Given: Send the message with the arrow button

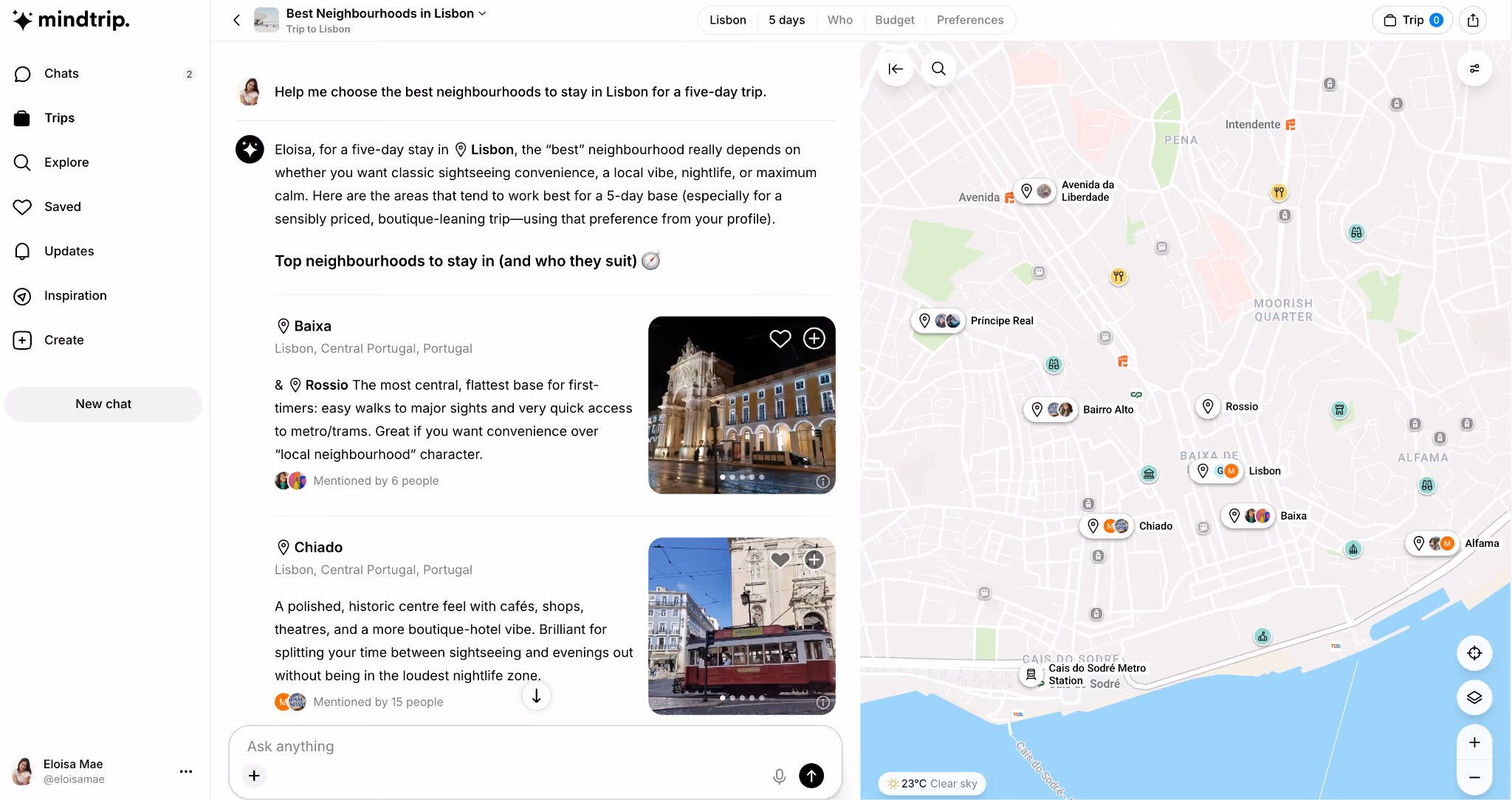Looking at the screenshot, I should (811, 776).
